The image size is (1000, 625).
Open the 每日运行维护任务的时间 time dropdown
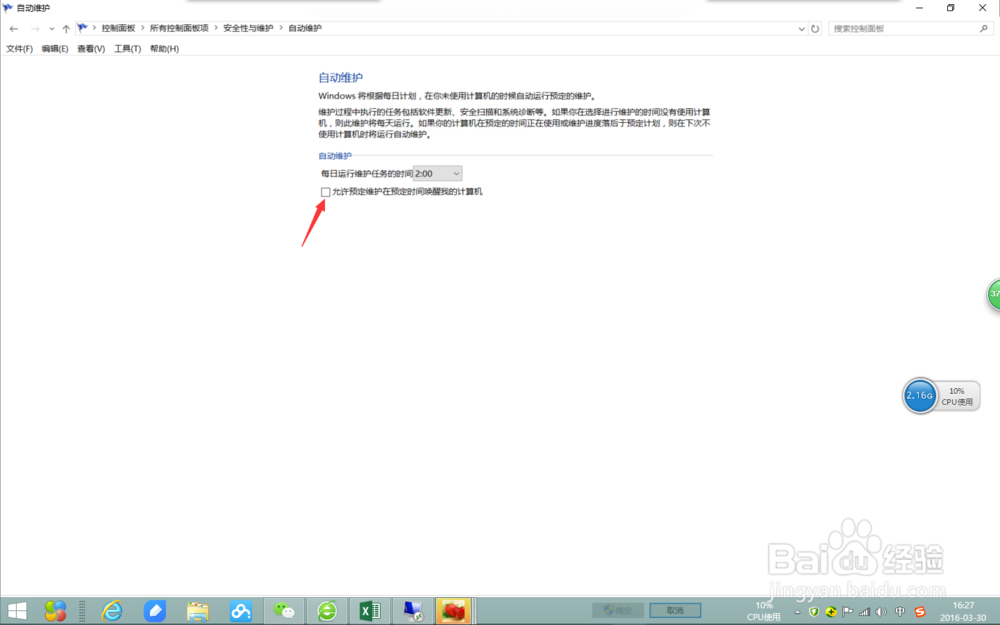click(456, 173)
